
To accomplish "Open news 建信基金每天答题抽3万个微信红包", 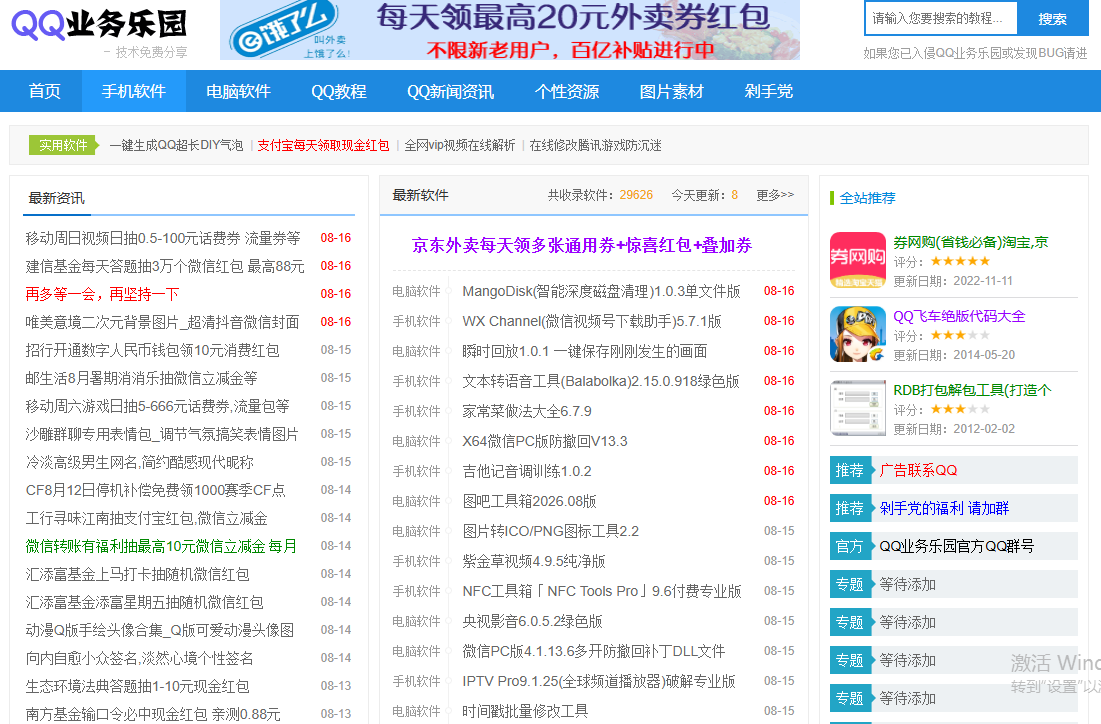I will (165, 266).
